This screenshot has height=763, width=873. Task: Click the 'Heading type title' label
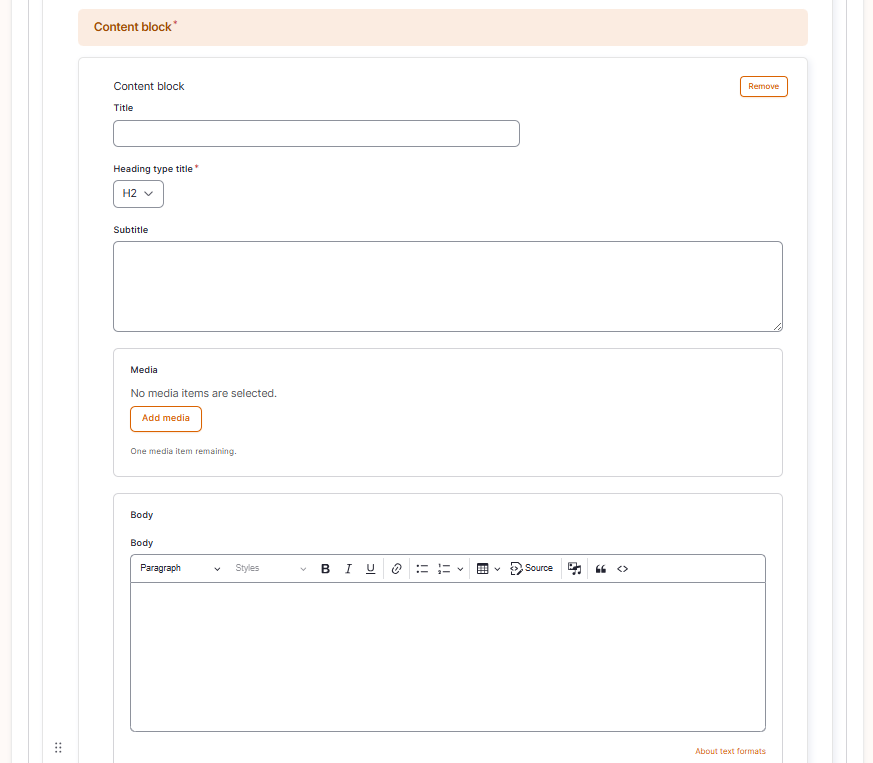[153, 169]
